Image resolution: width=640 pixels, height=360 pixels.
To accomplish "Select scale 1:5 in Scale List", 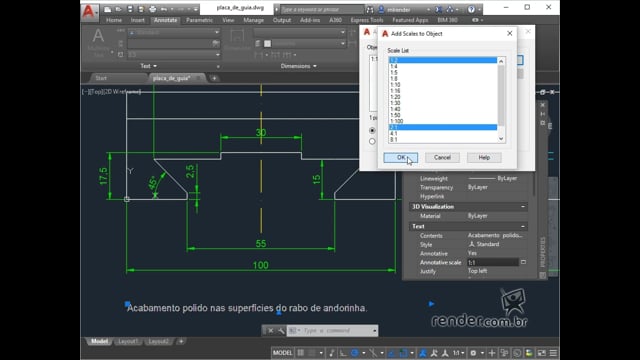I will click(443, 73).
